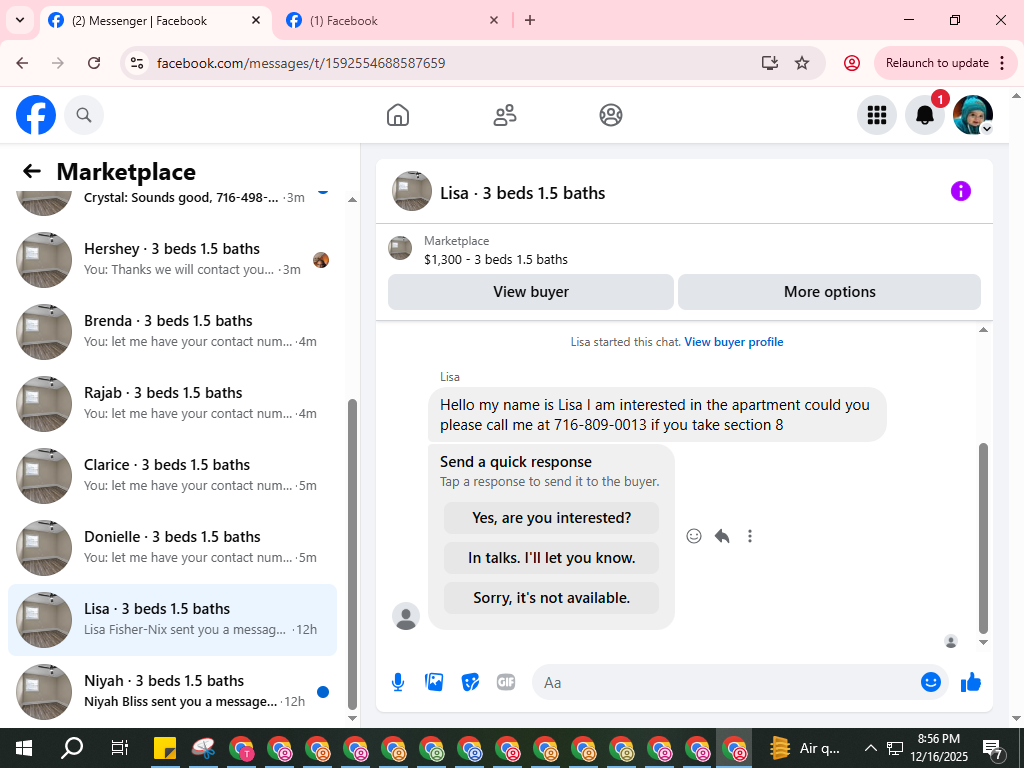Click the More options button

[829, 292]
